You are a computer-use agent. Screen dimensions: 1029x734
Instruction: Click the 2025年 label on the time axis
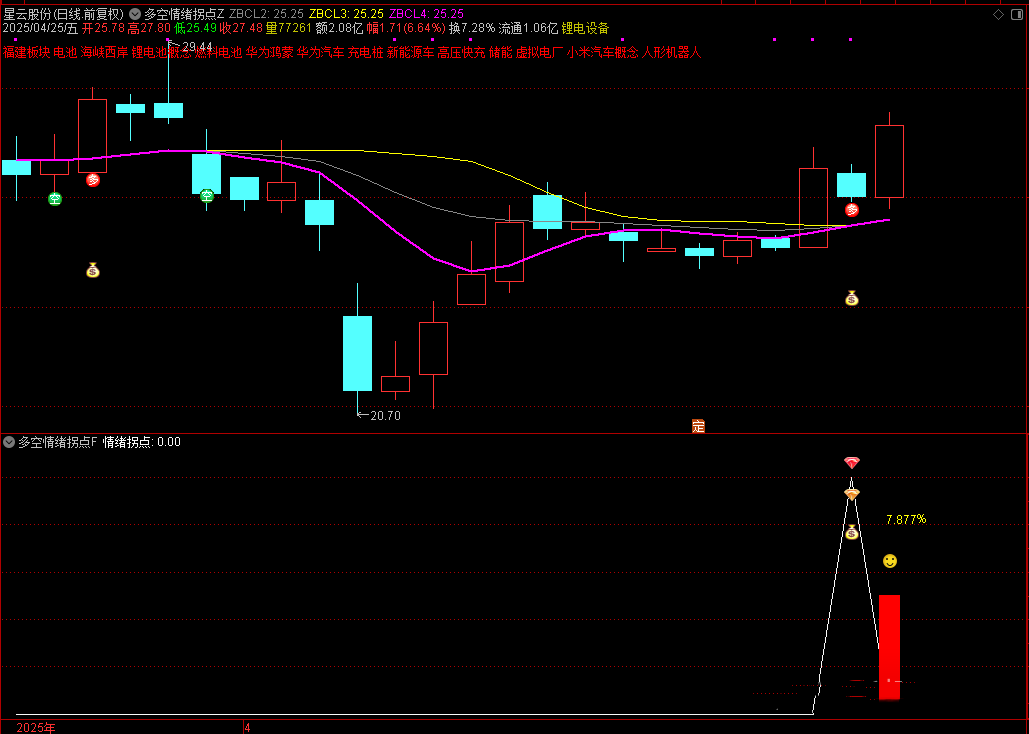pyautogui.click(x=37, y=727)
